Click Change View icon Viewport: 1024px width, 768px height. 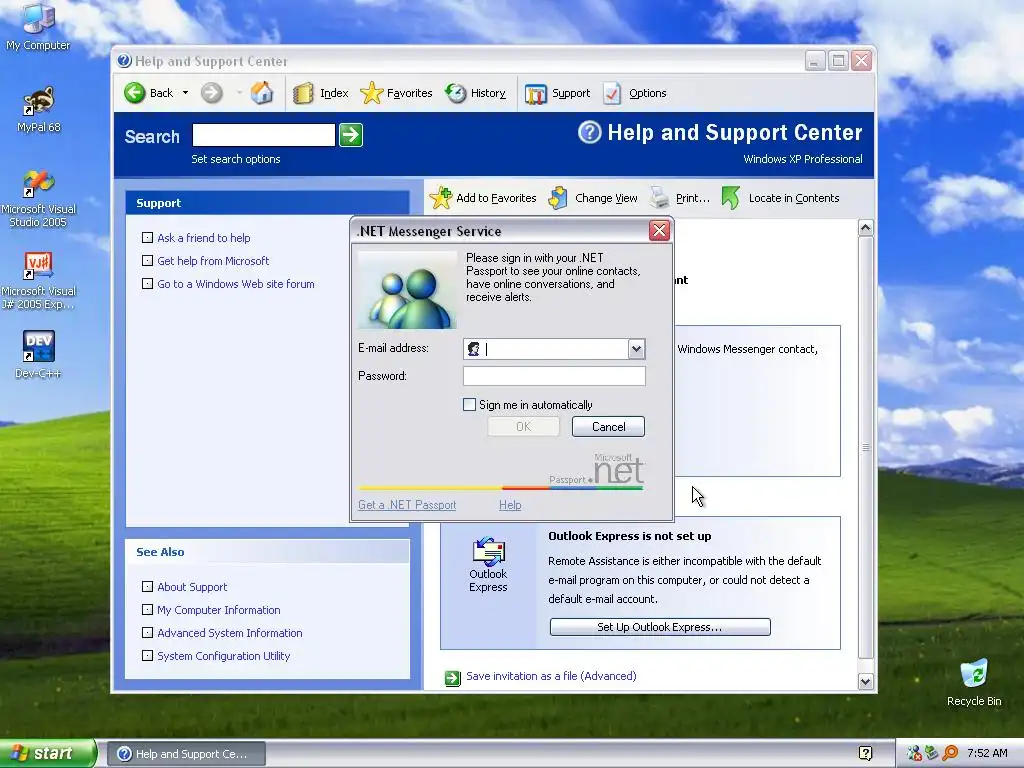558,197
